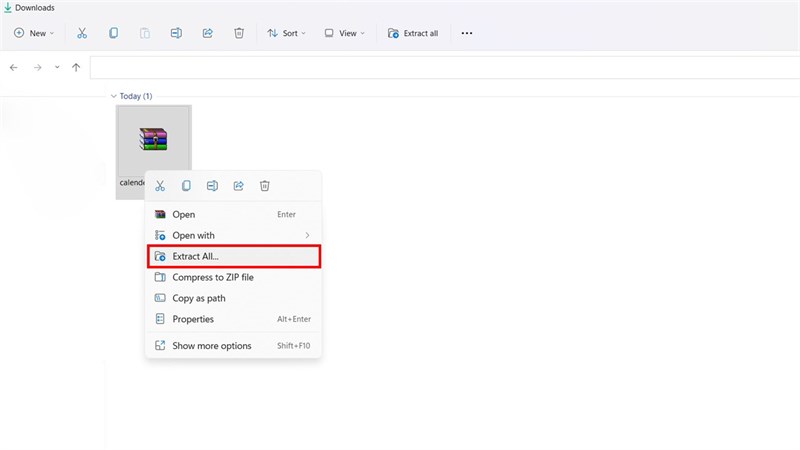Navigate up one folder with the Up arrow
This screenshot has width=800, height=450.
(x=76, y=67)
